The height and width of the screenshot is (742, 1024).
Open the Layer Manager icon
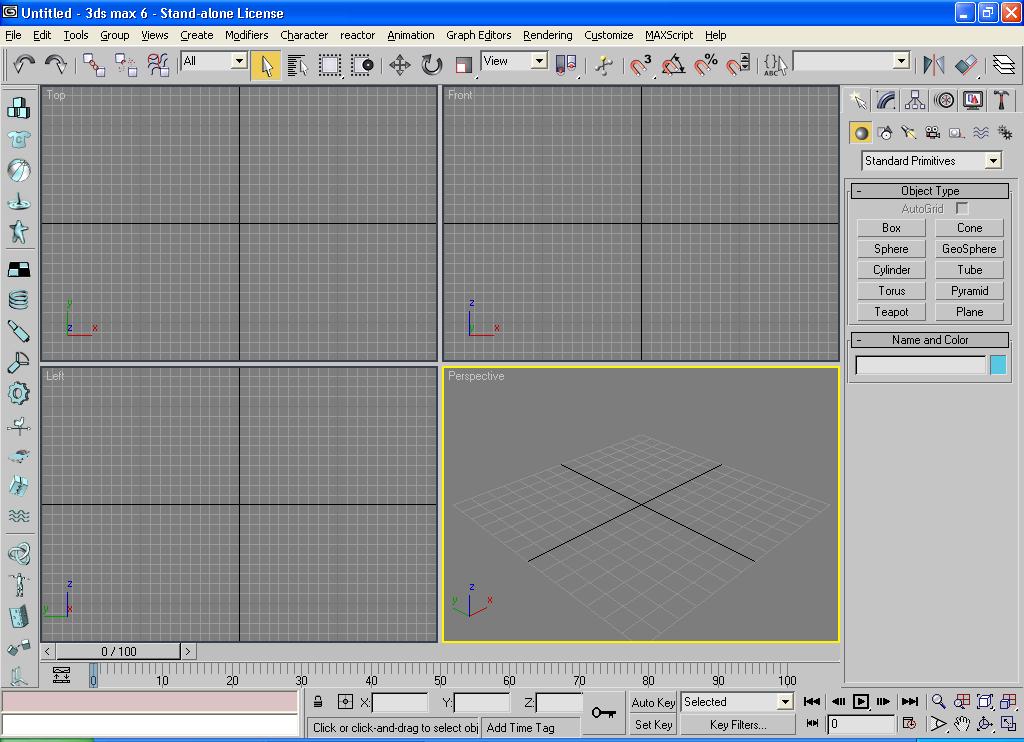(1004, 65)
